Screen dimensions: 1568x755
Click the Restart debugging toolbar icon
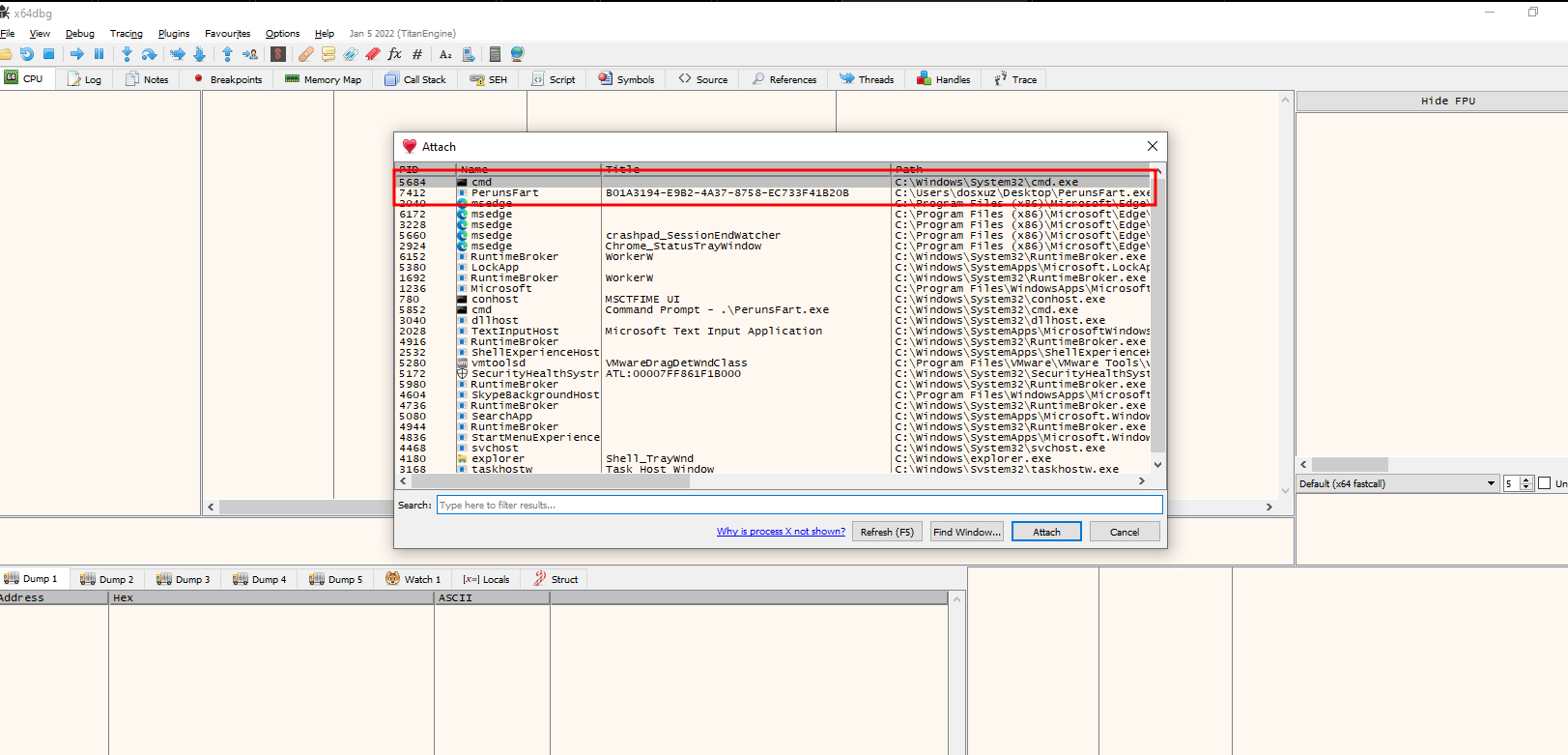tap(27, 54)
